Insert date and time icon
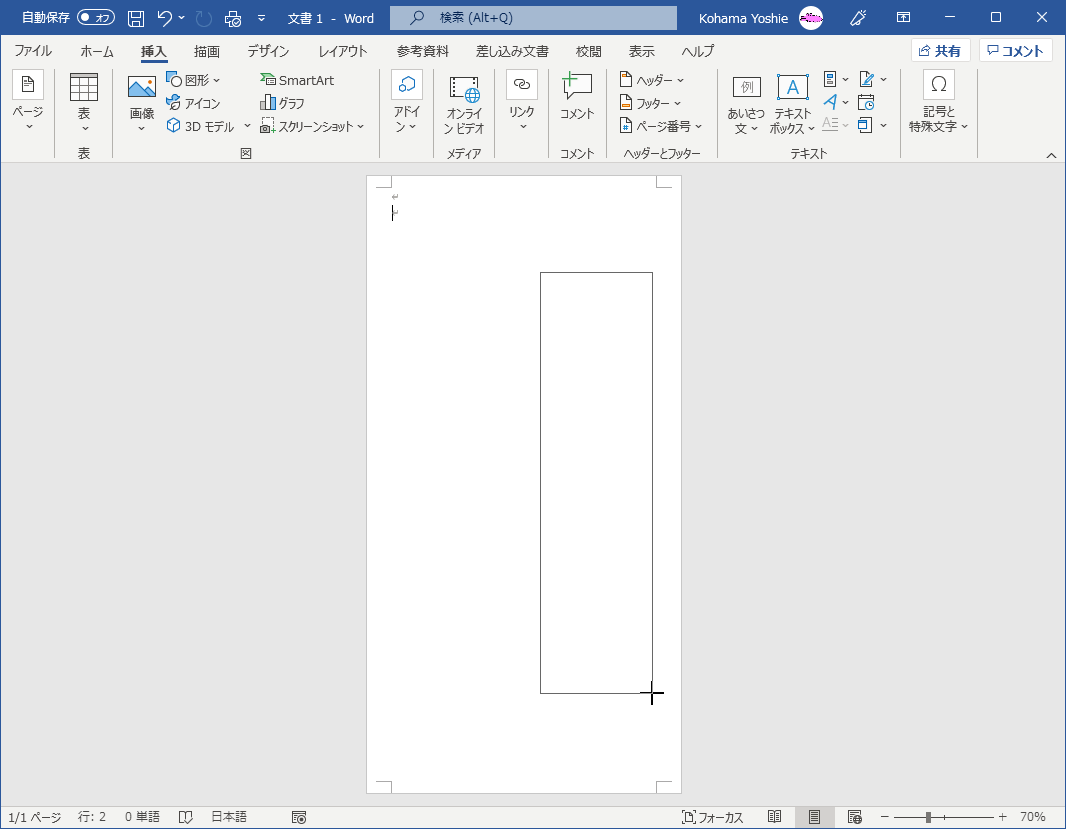This screenshot has height=829, width=1066. [x=866, y=102]
